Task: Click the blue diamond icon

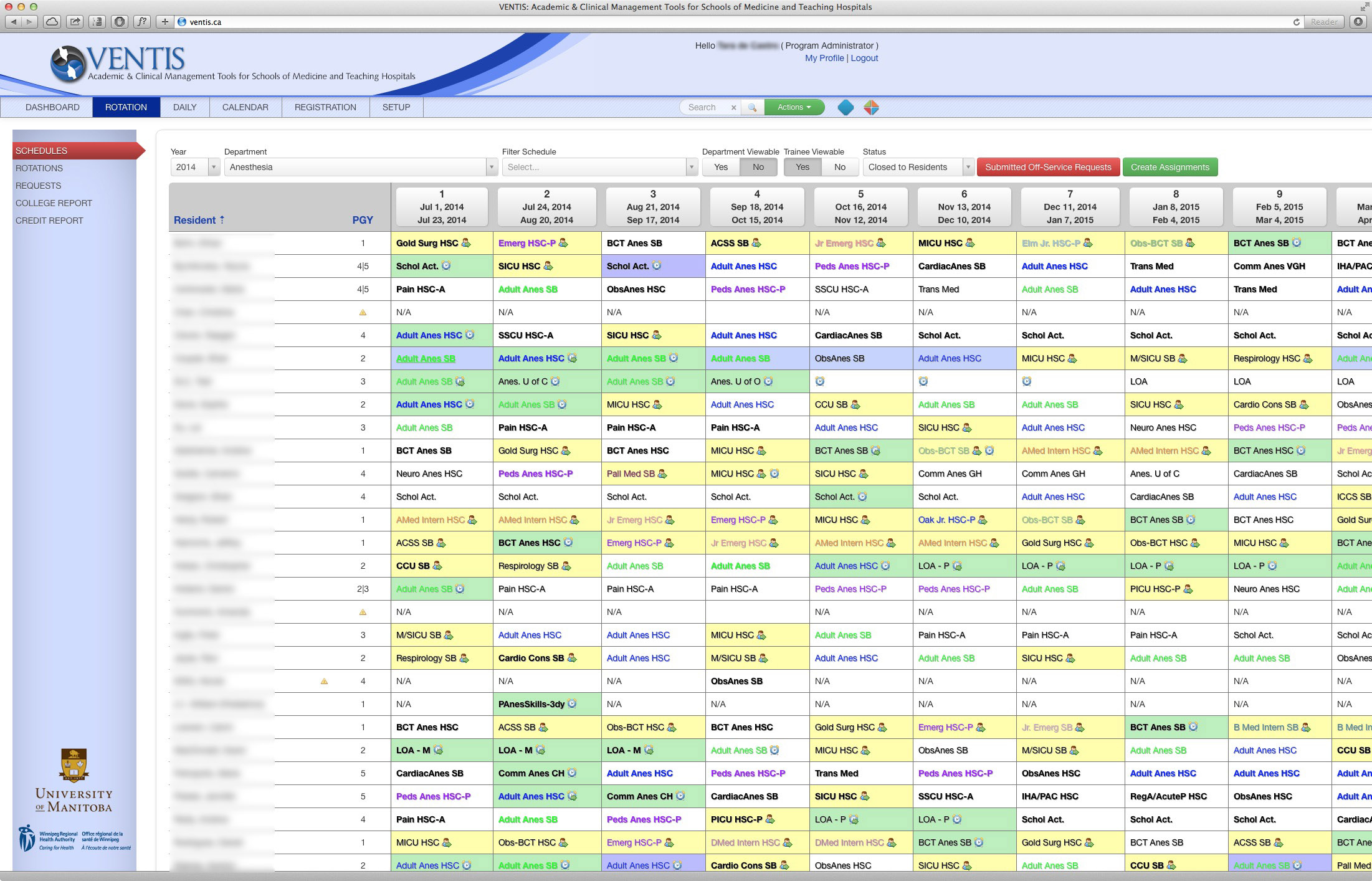Action: 846,108
